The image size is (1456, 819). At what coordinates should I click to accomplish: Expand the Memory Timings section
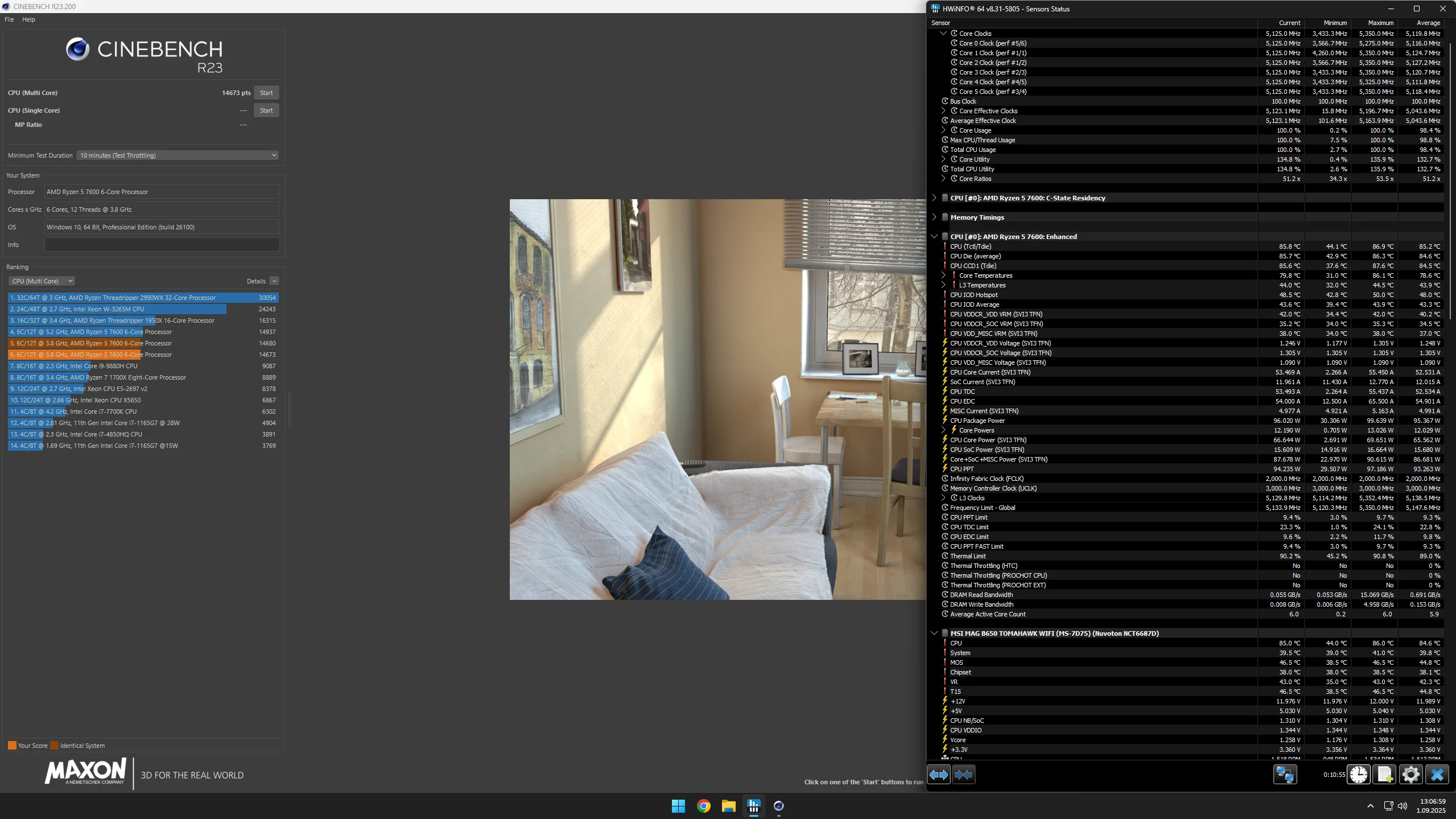point(934,217)
